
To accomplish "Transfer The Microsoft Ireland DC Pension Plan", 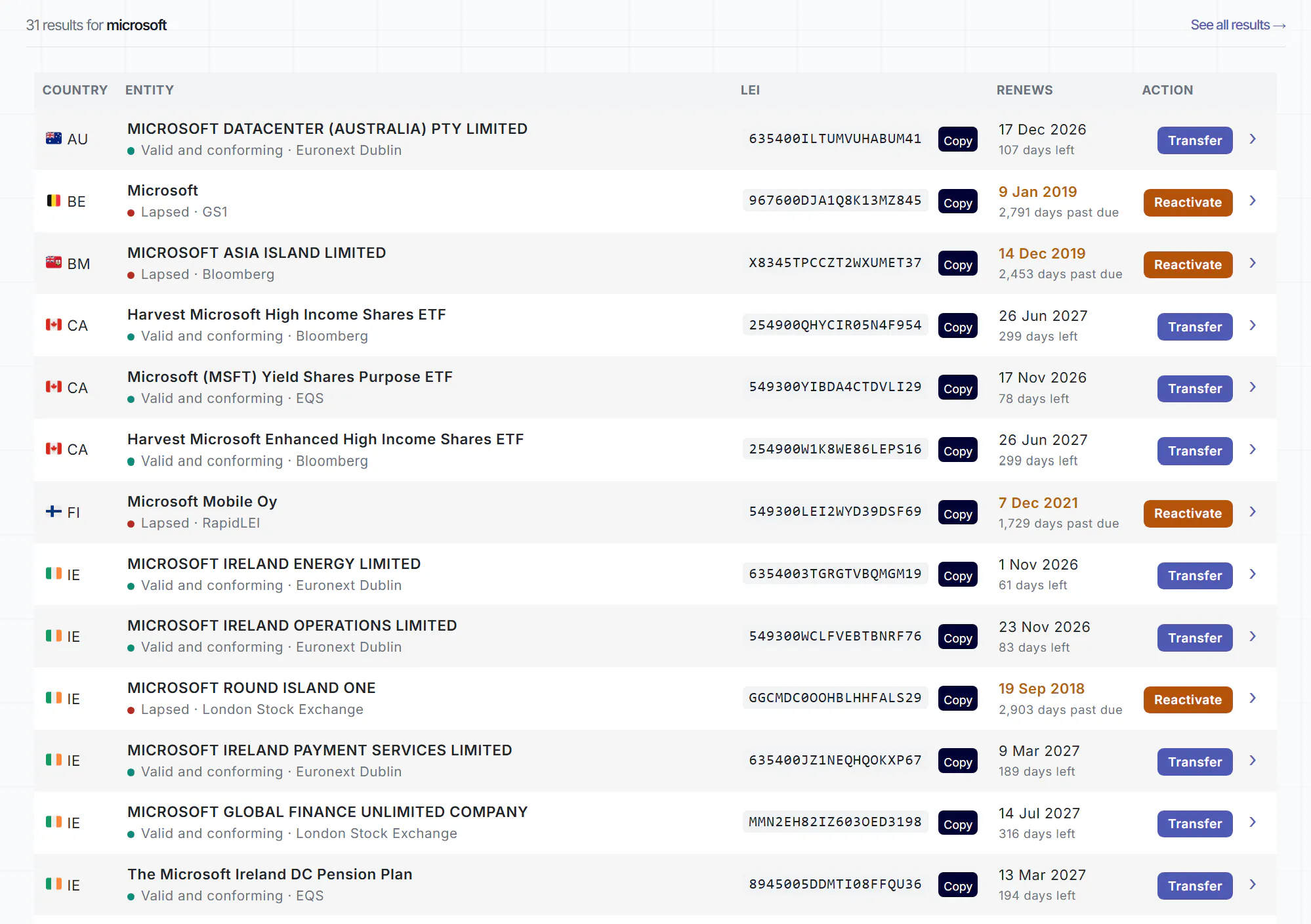I will (1195, 886).
